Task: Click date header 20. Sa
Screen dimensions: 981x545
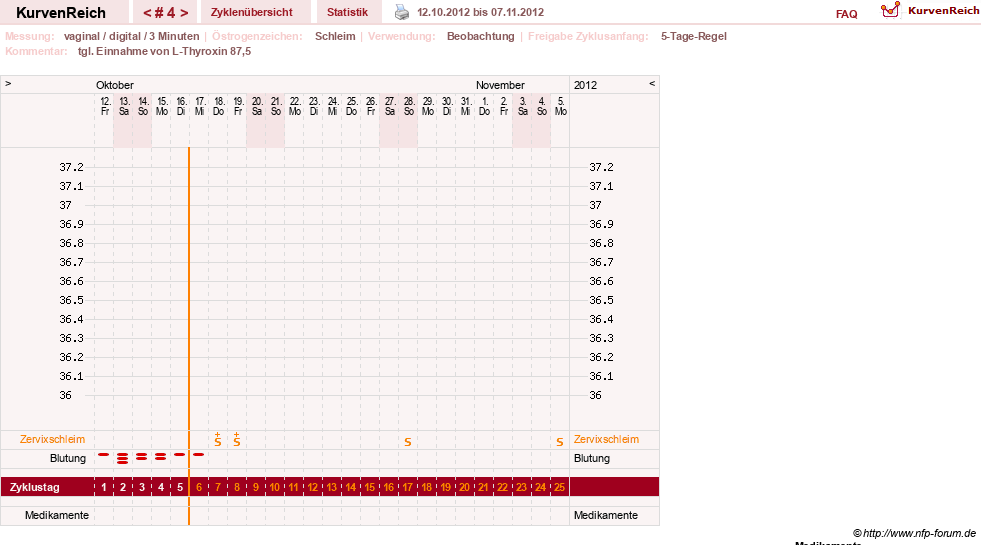Action: coord(257,106)
